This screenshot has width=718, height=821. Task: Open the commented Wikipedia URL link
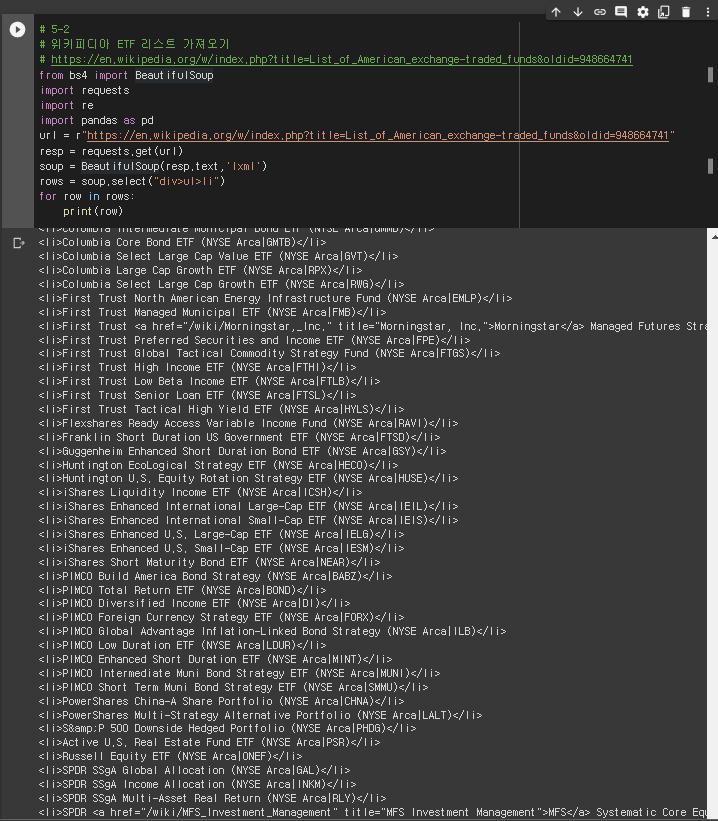341,59
